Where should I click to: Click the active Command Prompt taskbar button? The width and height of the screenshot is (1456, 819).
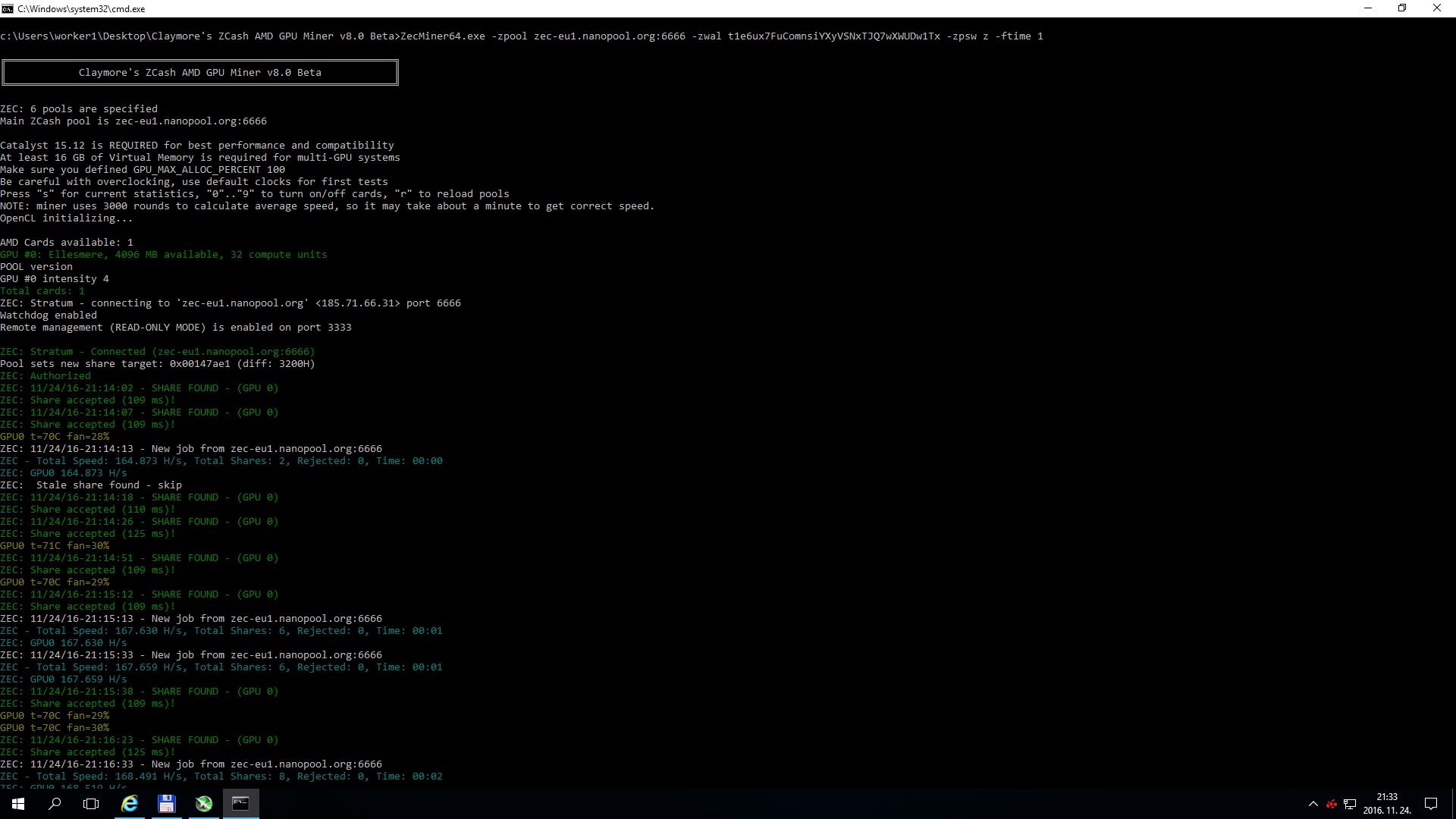pos(240,804)
